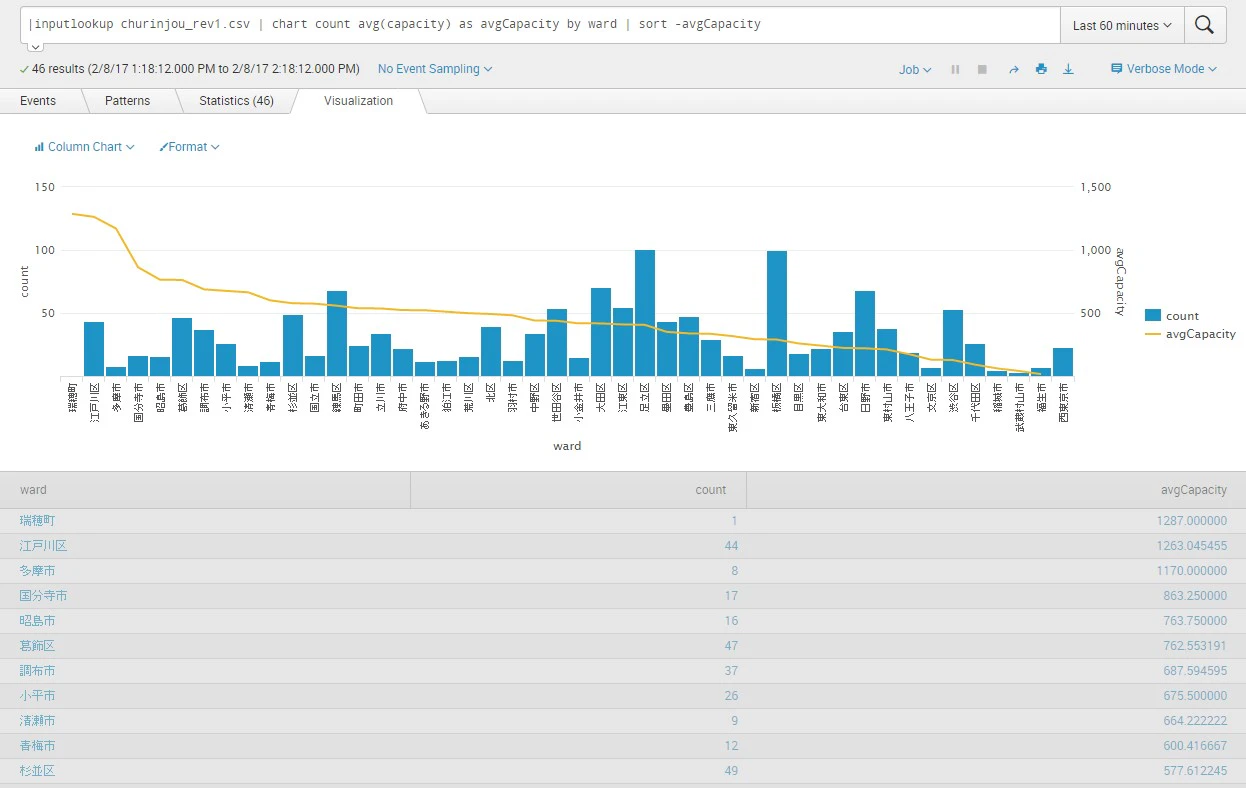Click the avgCapacity legend line swatch

(1153, 334)
